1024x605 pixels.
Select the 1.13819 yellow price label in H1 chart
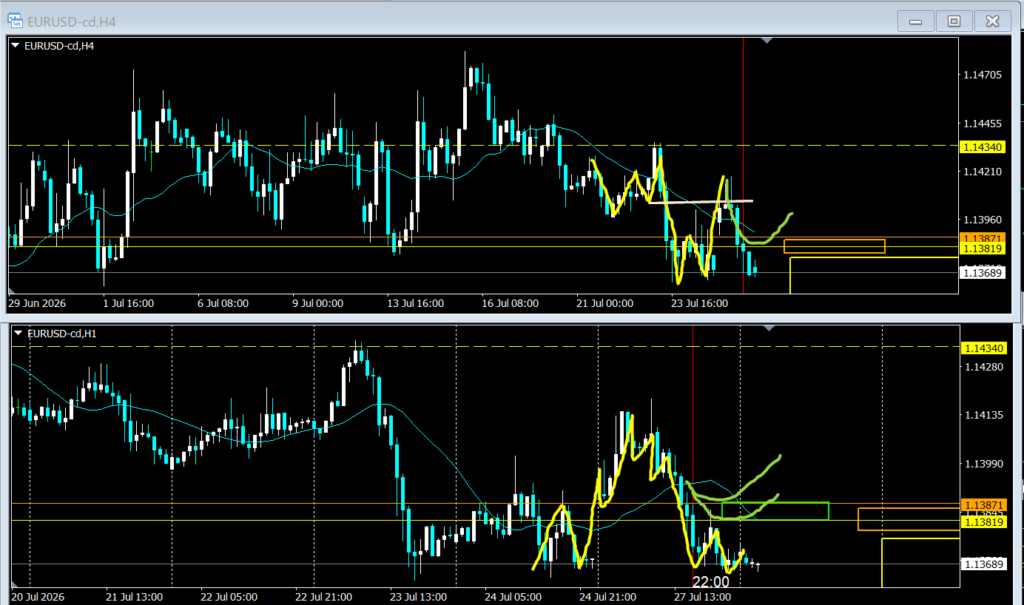pos(983,522)
